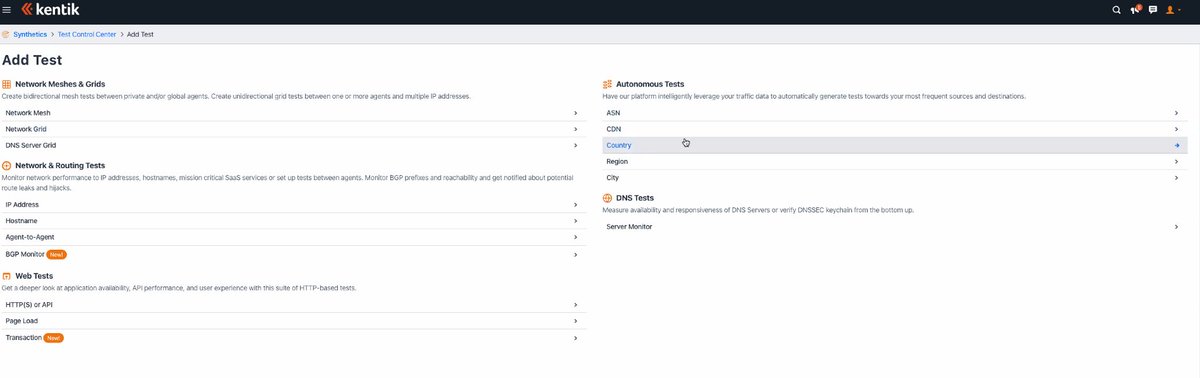Select the Network Mesh test

[x=293, y=113]
